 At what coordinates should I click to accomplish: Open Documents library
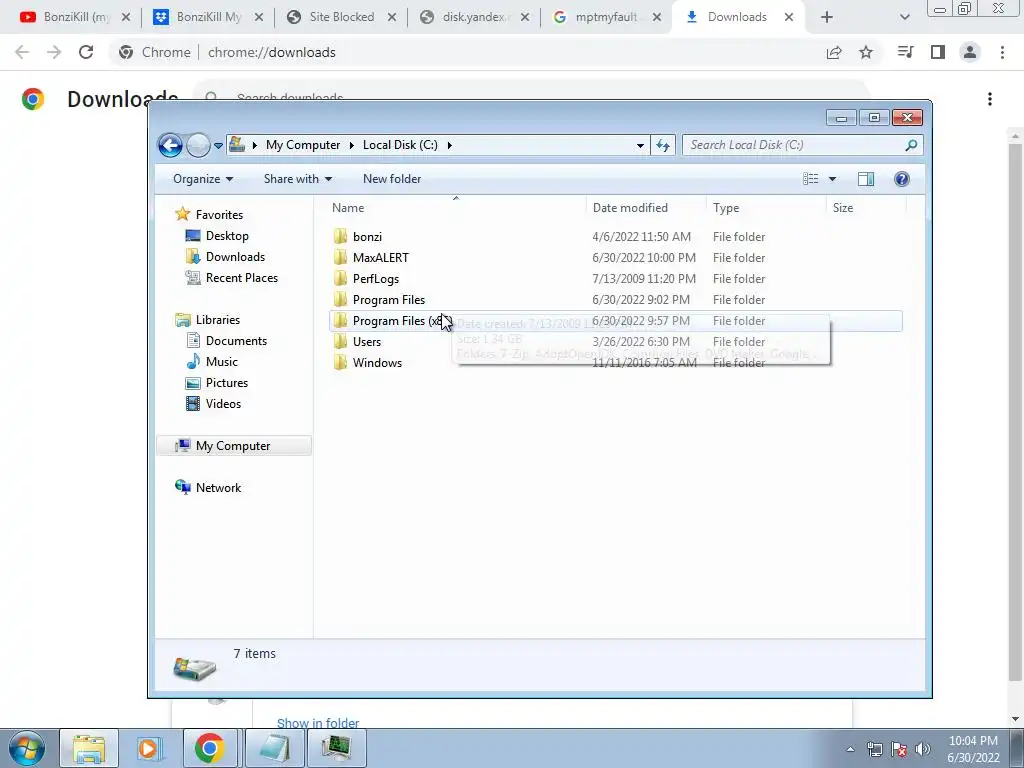(x=227, y=340)
